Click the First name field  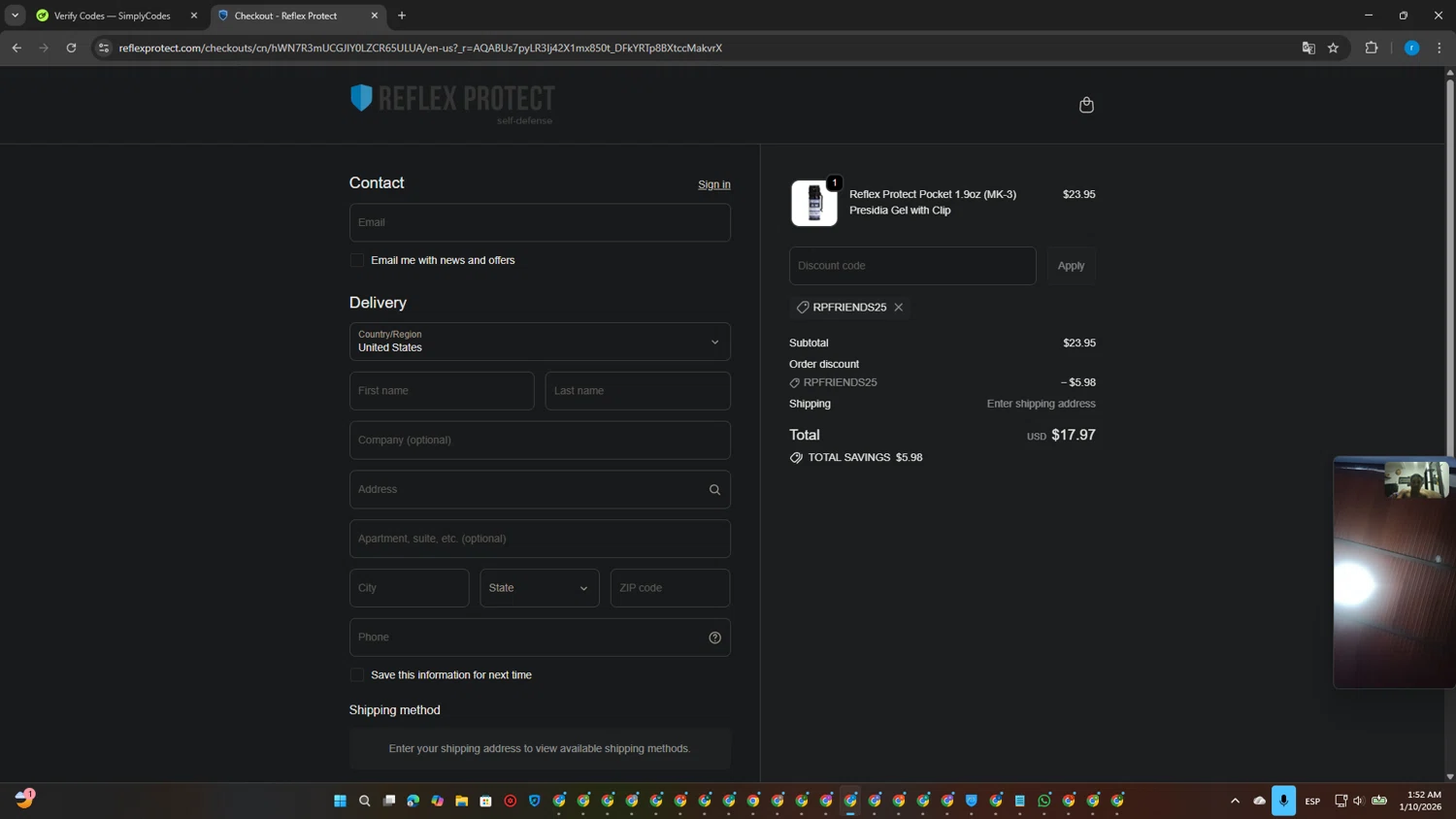coord(442,391)
